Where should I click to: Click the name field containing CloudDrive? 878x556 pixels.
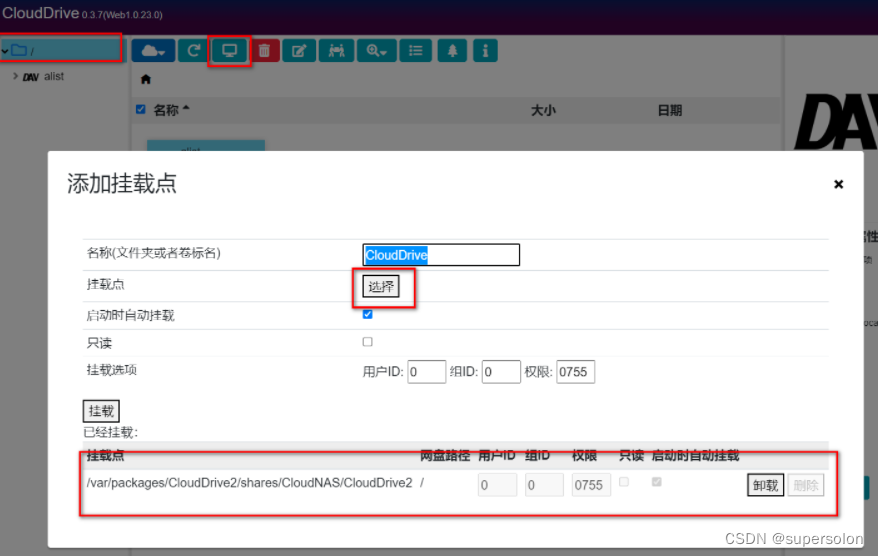pos(441,255)
